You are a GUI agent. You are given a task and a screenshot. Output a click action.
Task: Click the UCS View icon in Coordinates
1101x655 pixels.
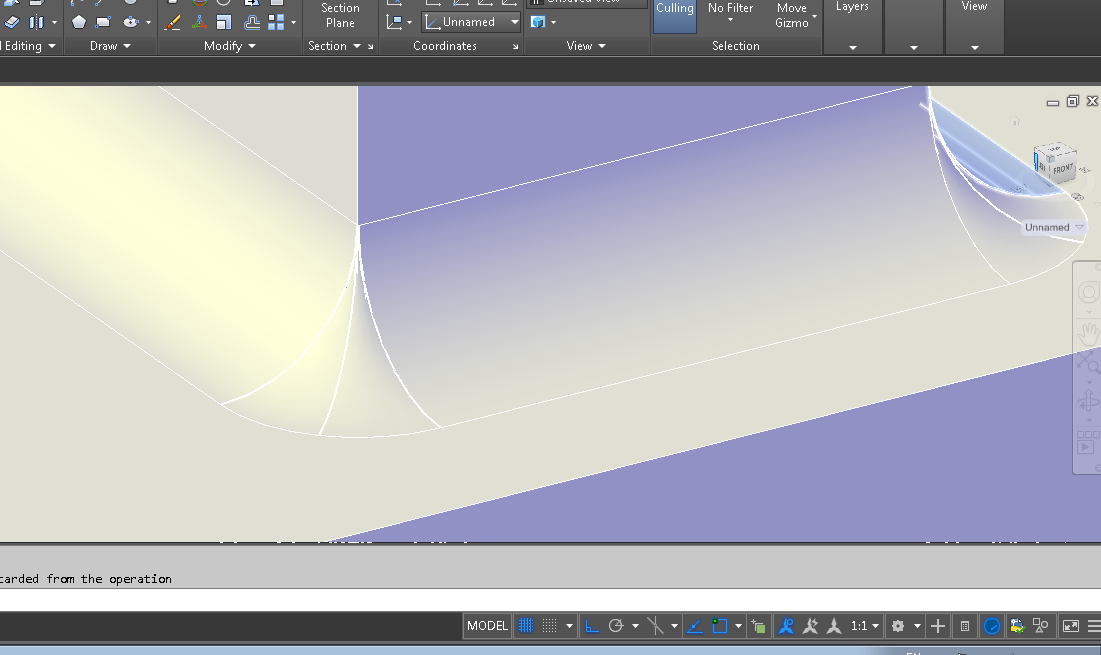coord(394,22)
